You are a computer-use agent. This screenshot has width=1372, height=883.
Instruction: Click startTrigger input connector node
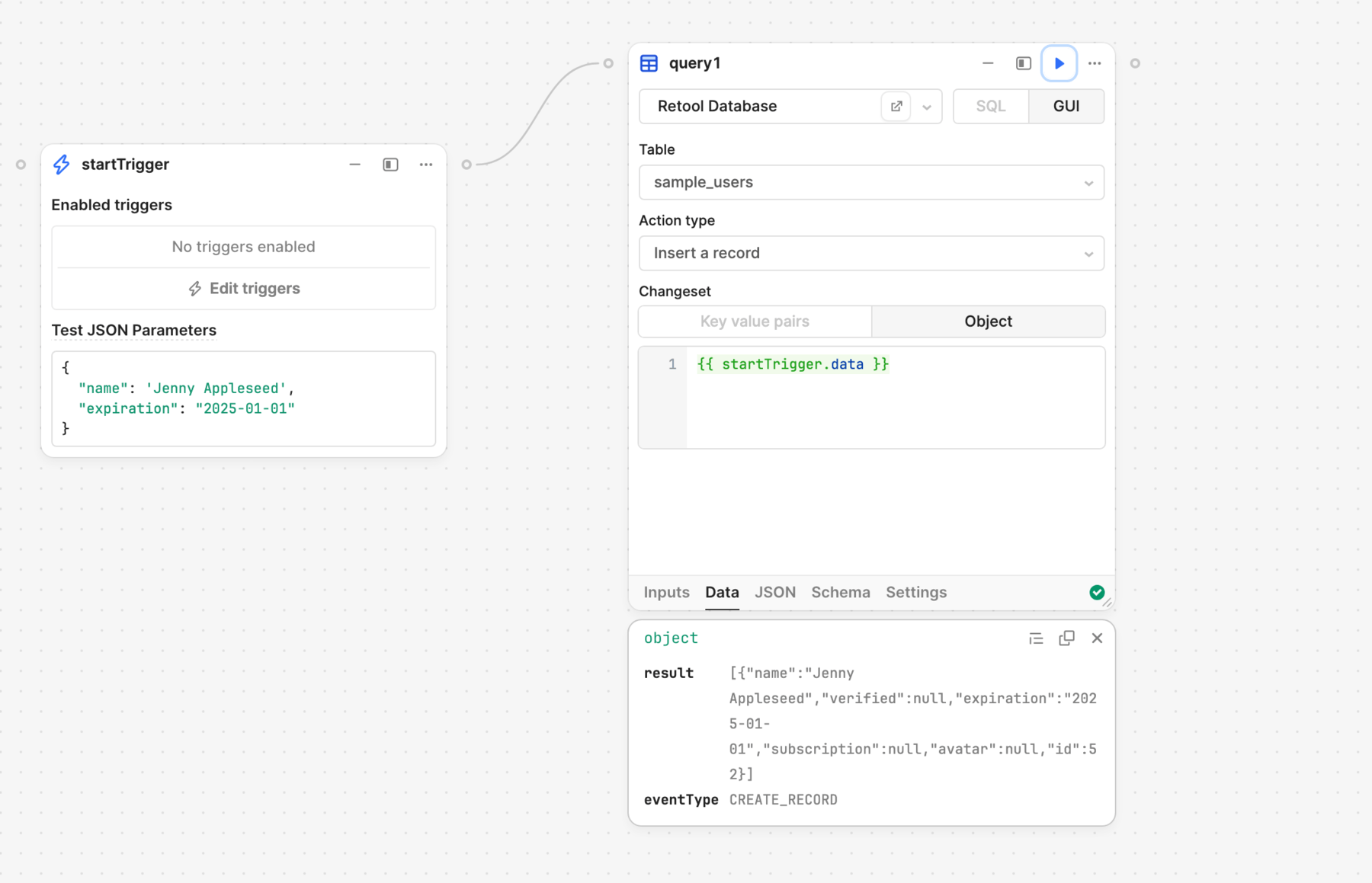(x=21, y=165)
